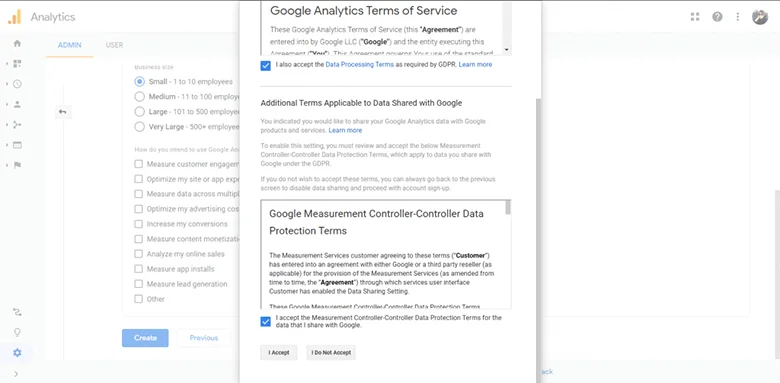Viewport: 780px width, 383px height.
Task: Open the Home icon in sidebar
Action: pos(17,43)
